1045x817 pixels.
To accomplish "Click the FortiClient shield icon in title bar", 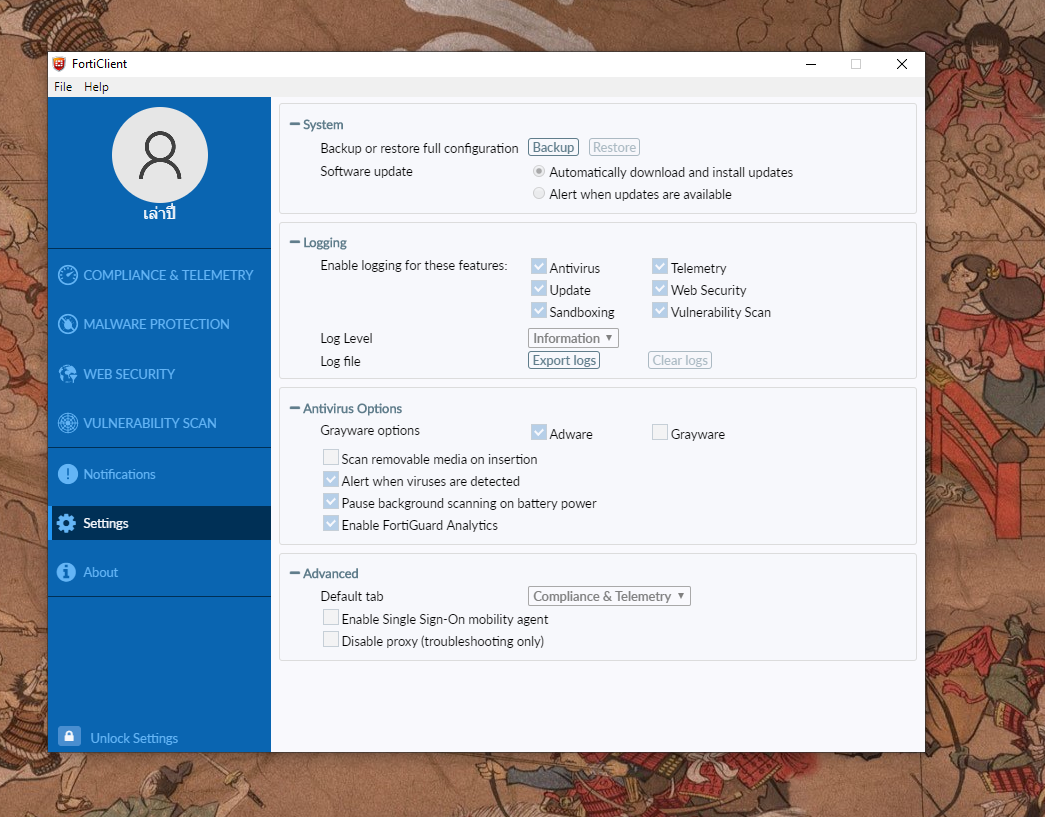I will [59, 63].
